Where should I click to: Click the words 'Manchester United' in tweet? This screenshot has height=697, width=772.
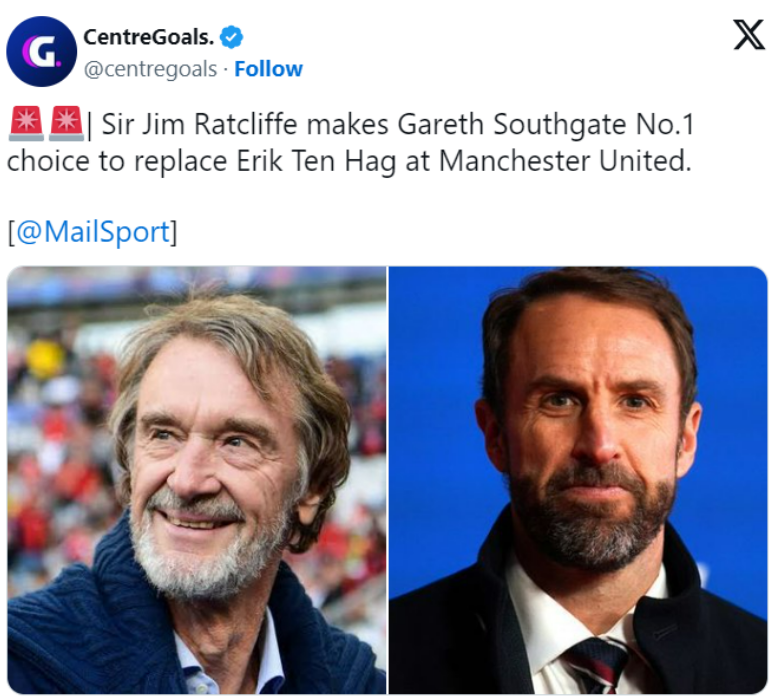click(564, 162)
